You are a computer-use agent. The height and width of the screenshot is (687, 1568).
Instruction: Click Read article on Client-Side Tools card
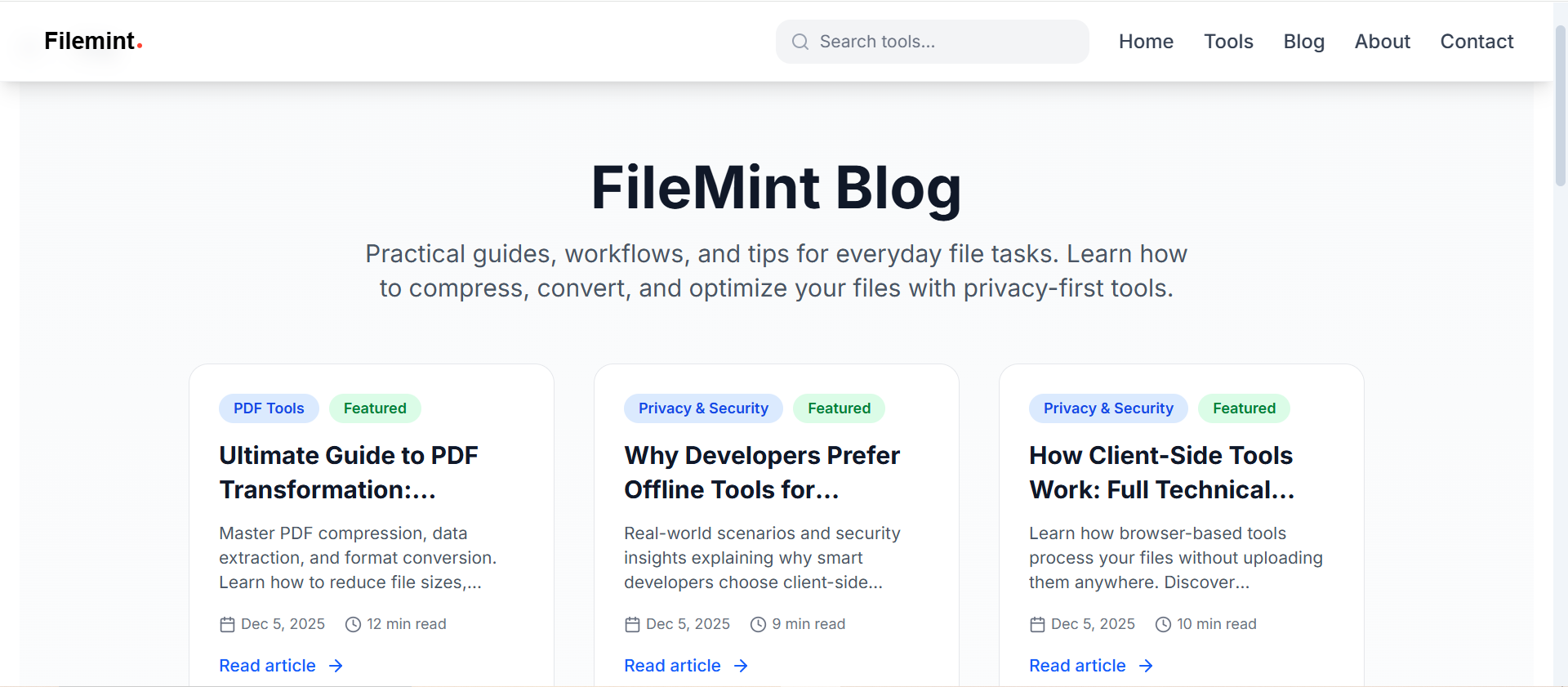coord(1091,666)
